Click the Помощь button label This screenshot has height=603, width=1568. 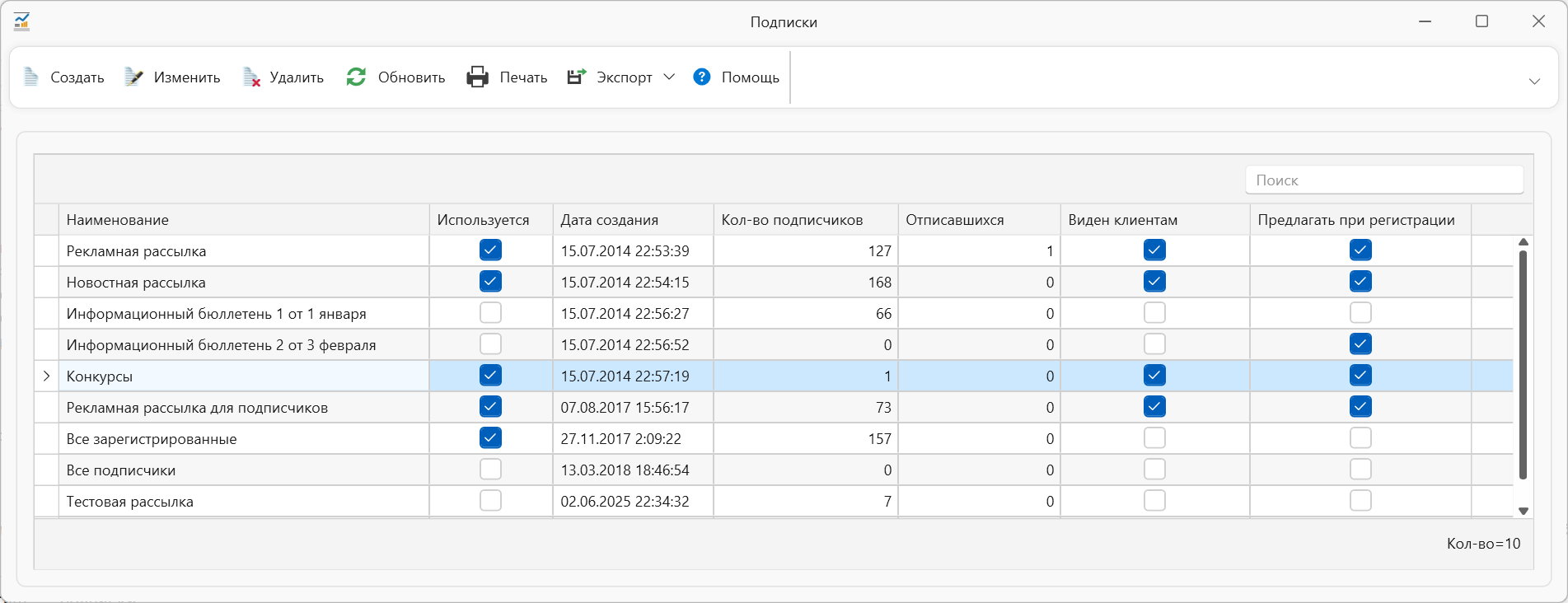coord(751,77)
